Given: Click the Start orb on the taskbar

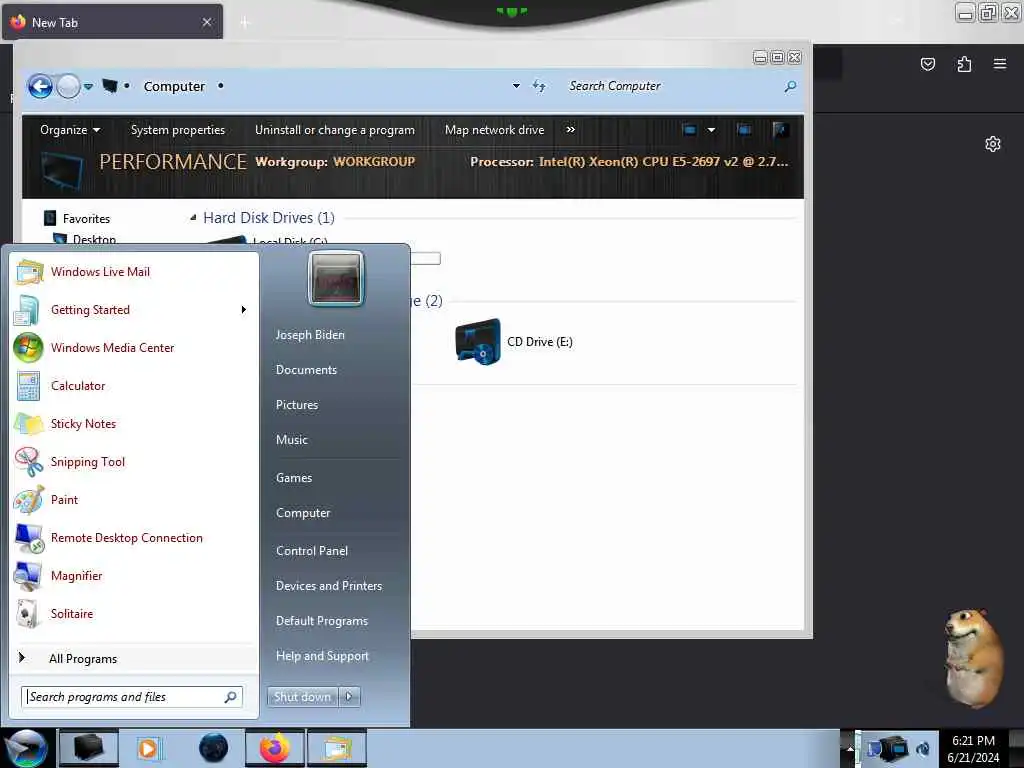Looking at the screenshot, I should click(26, 748).
